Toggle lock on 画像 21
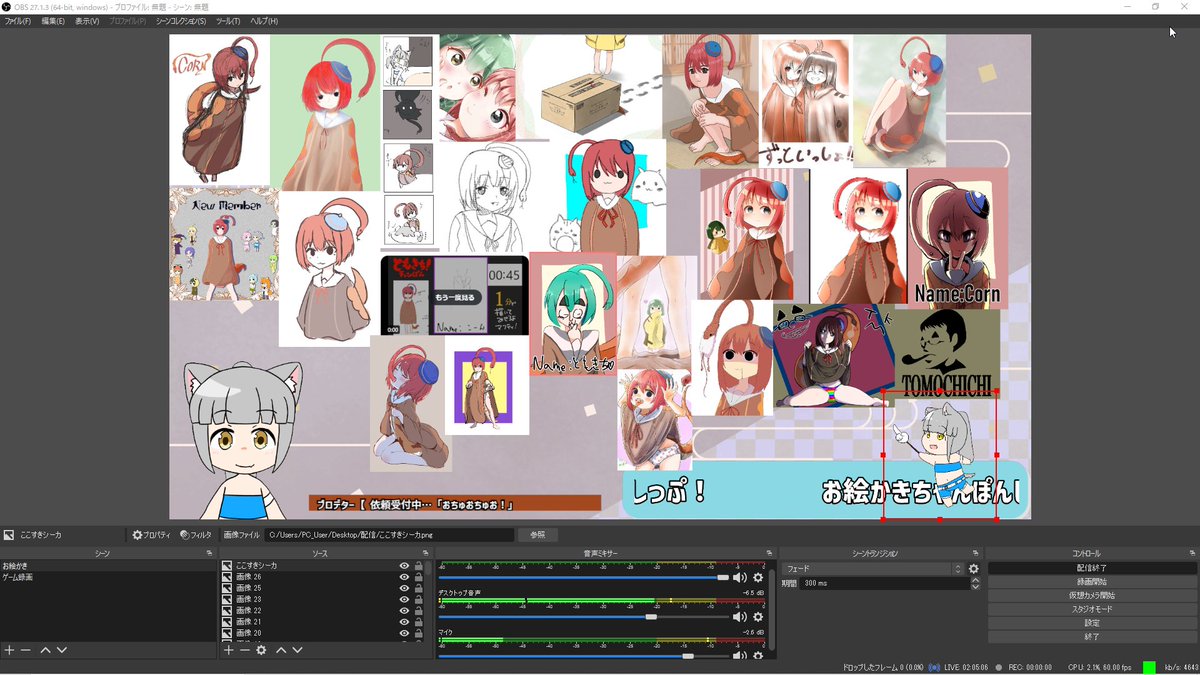Image resolution: width=1200 pixels, height=675 pixels. click(x=419, y=621)
